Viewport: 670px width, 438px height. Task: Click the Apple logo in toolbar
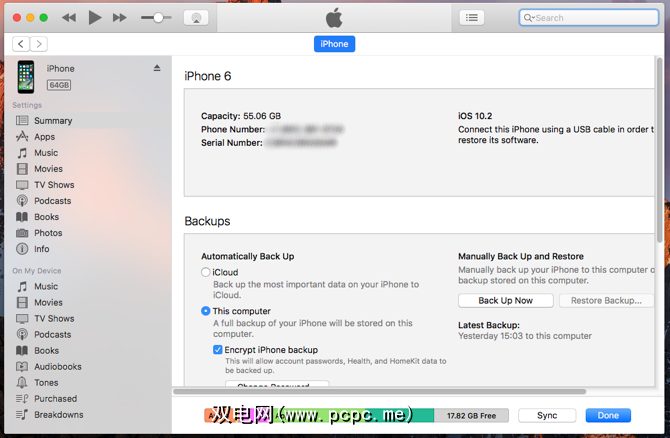tap(334, 18)
